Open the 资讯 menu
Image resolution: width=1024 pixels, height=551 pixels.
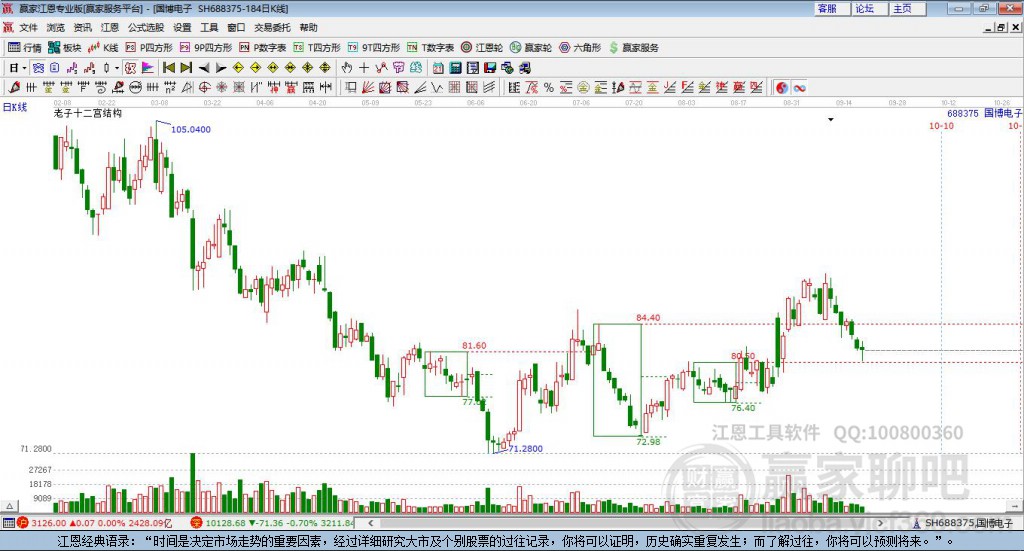coord(82,27)
